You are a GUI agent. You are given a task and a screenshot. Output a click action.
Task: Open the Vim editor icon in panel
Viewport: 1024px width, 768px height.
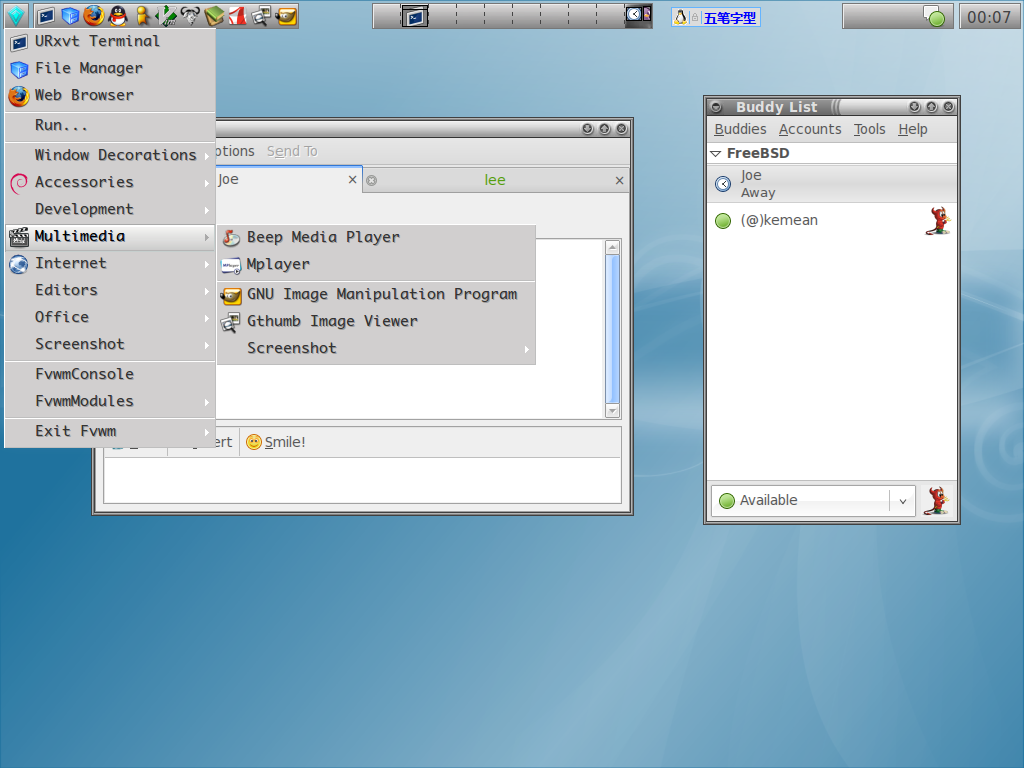167,16
